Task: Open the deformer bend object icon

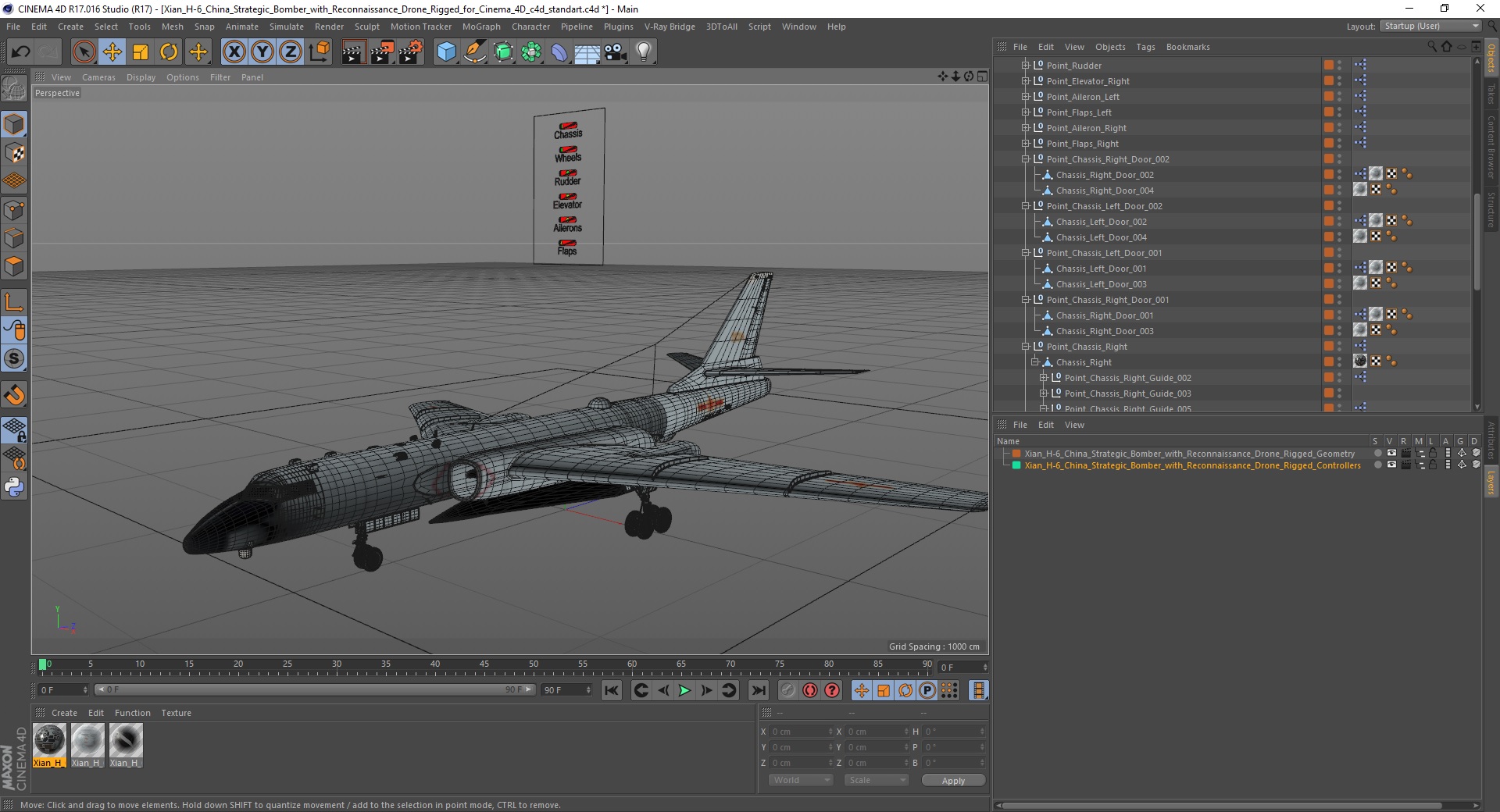Action: click(559, 52)
